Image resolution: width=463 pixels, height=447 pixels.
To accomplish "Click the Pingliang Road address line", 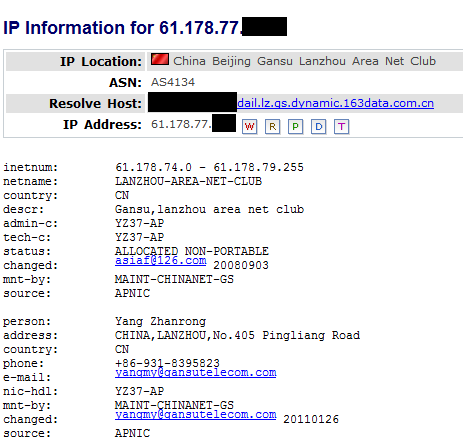I will (237, 335).
